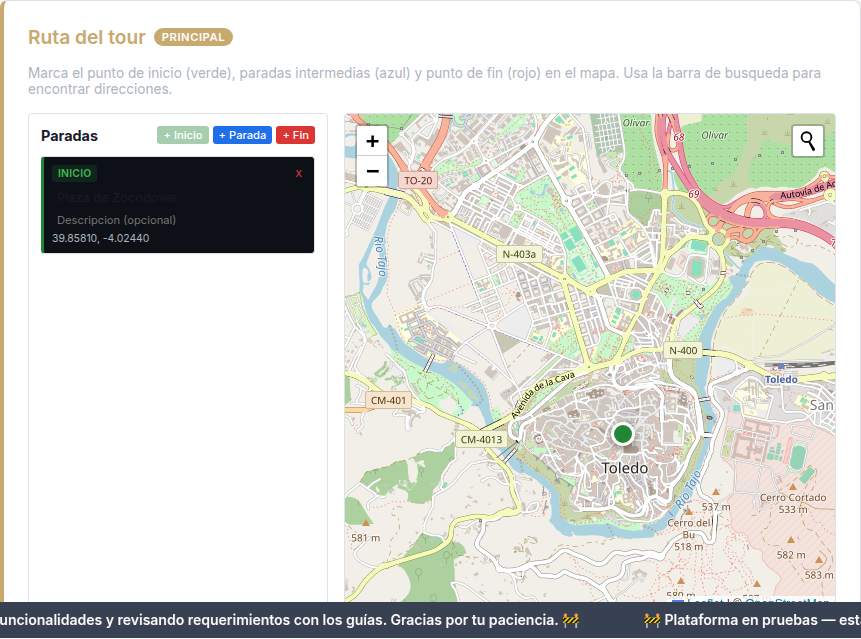The image size is (861, 639).
Task: Click the TO-20 road label on map
Action: 418,181
